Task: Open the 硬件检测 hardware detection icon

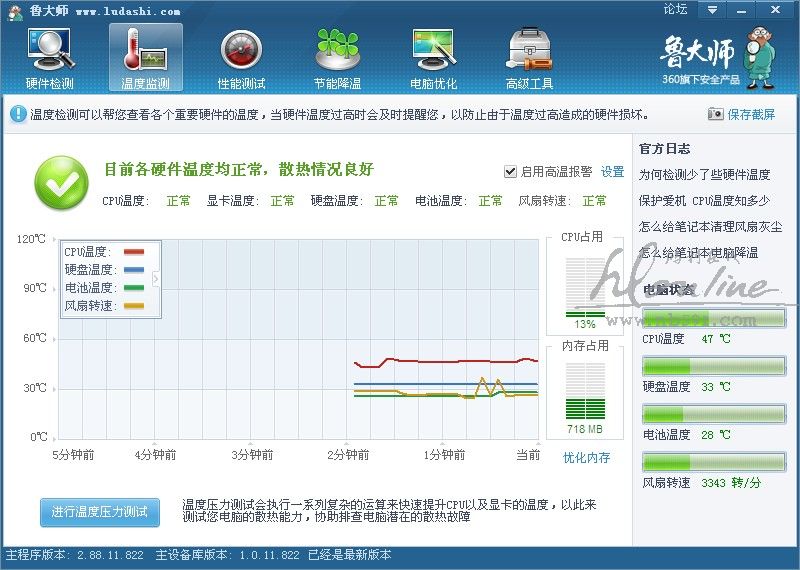Action: pos(49,48)
